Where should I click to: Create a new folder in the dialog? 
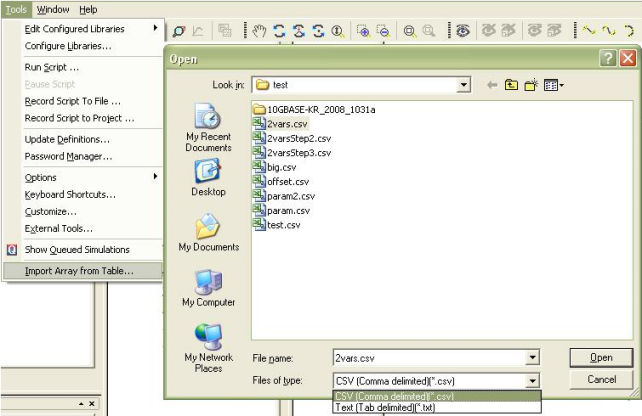(x=531, y=86)
